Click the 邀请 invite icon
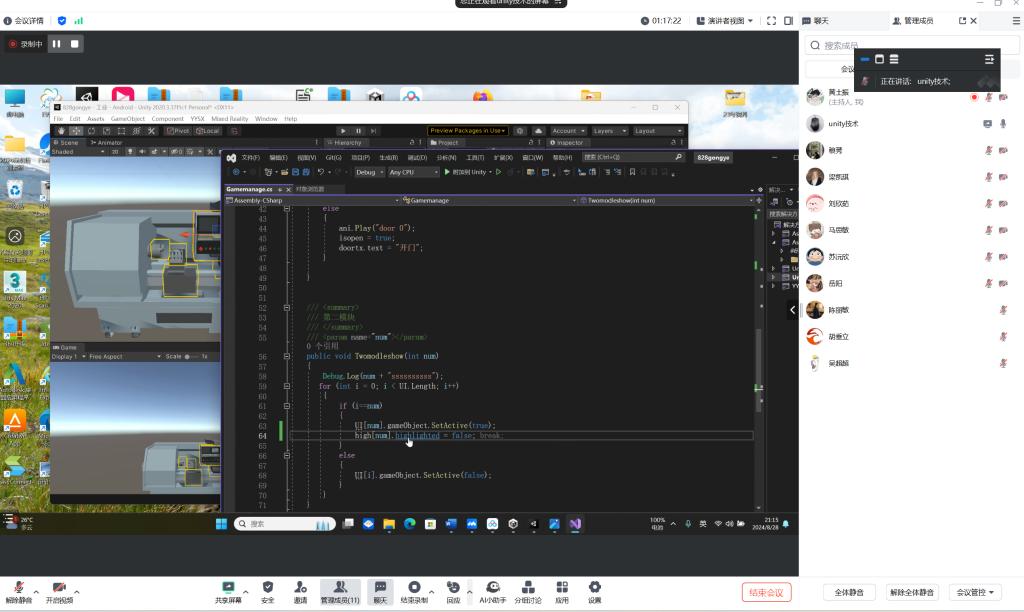Viewport: 1024px width, 612px height. (x=300, y=587)
